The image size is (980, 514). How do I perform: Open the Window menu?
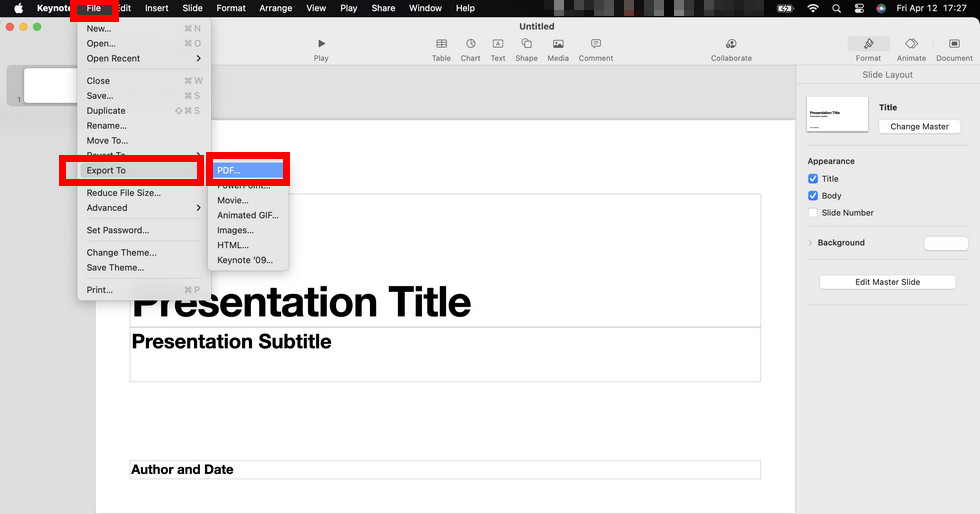click(425, 8)
